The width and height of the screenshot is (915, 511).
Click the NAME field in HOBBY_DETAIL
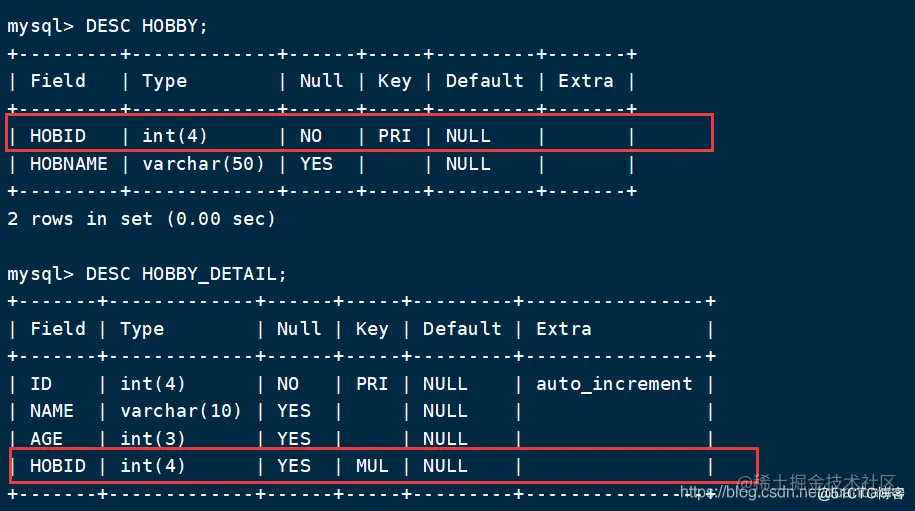(52, 411)
